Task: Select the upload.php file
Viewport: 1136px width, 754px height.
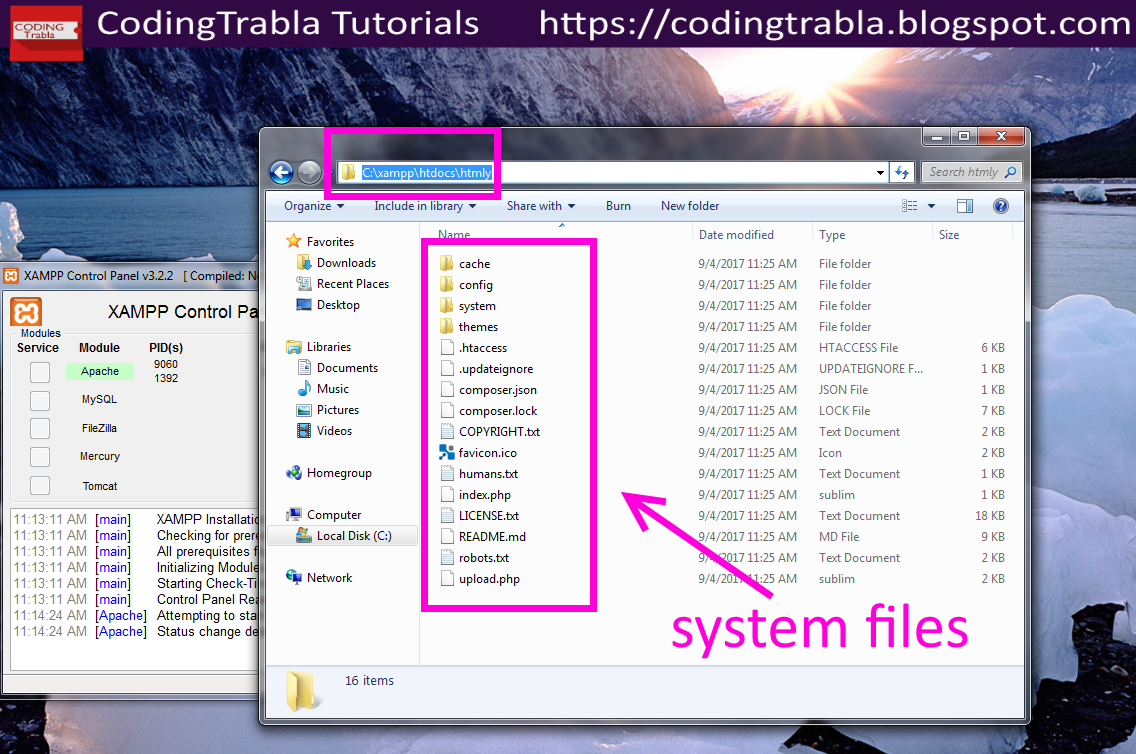Action: tap(489, 579)
